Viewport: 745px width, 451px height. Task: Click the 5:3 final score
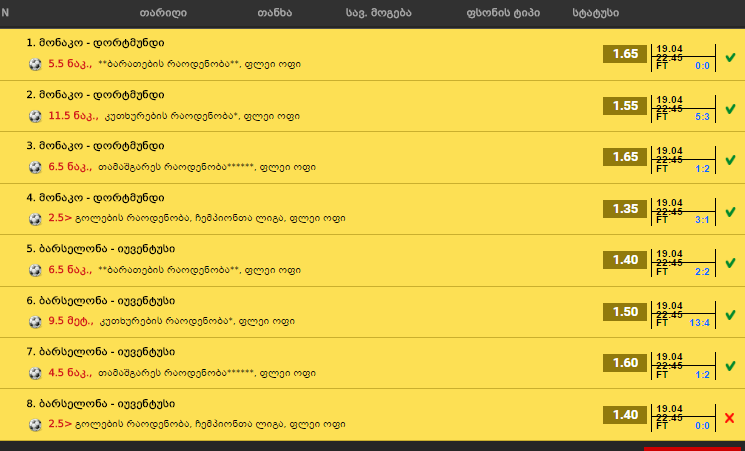click(702, 117)
